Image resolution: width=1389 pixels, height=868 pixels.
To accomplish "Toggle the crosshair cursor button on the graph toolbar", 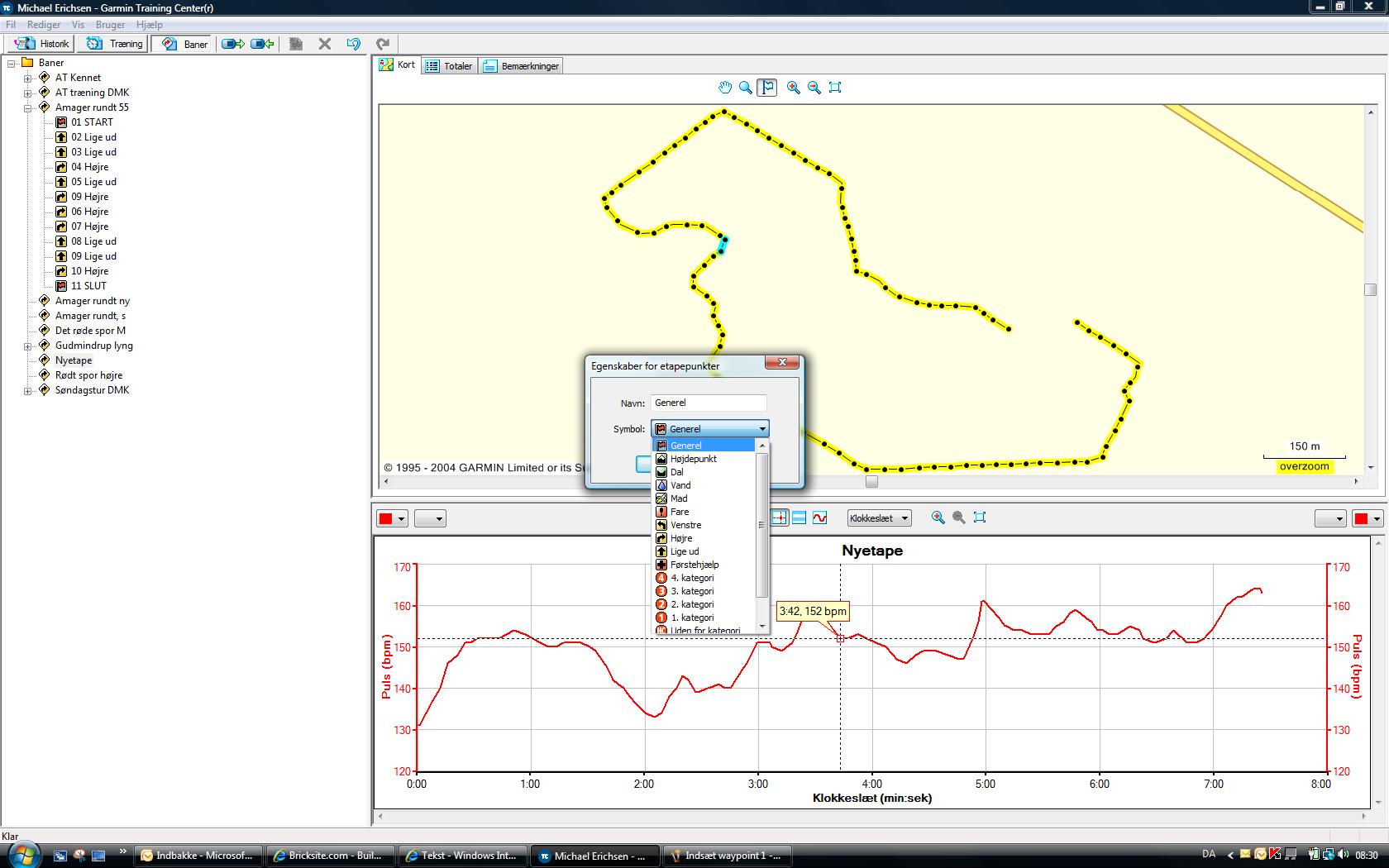I will point(779,517).
